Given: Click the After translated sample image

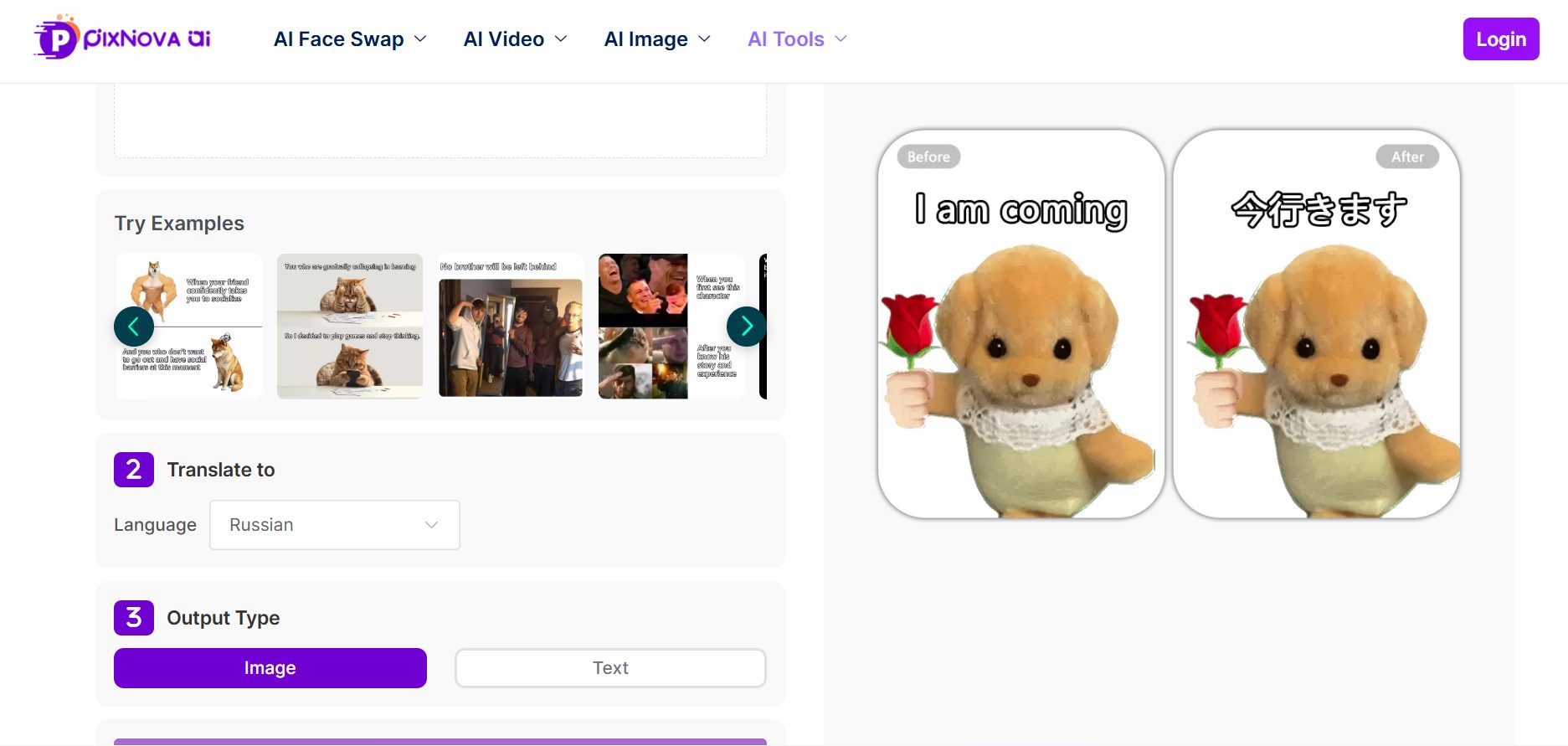Looking at the screenshot, I should (x=1316, y=324).
